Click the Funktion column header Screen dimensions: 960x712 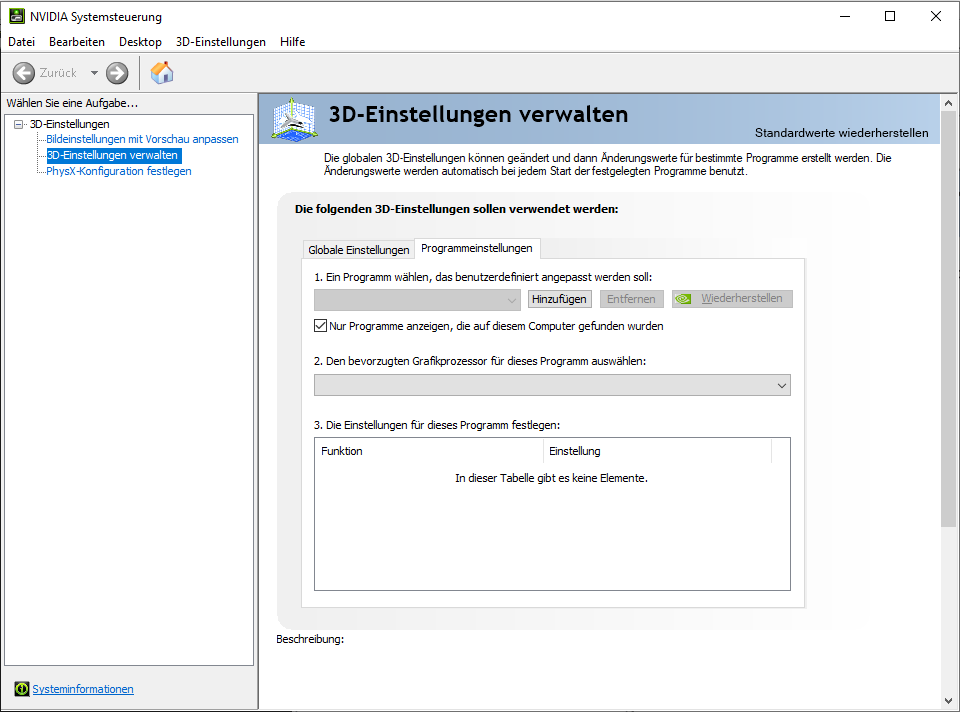[429, 451]
